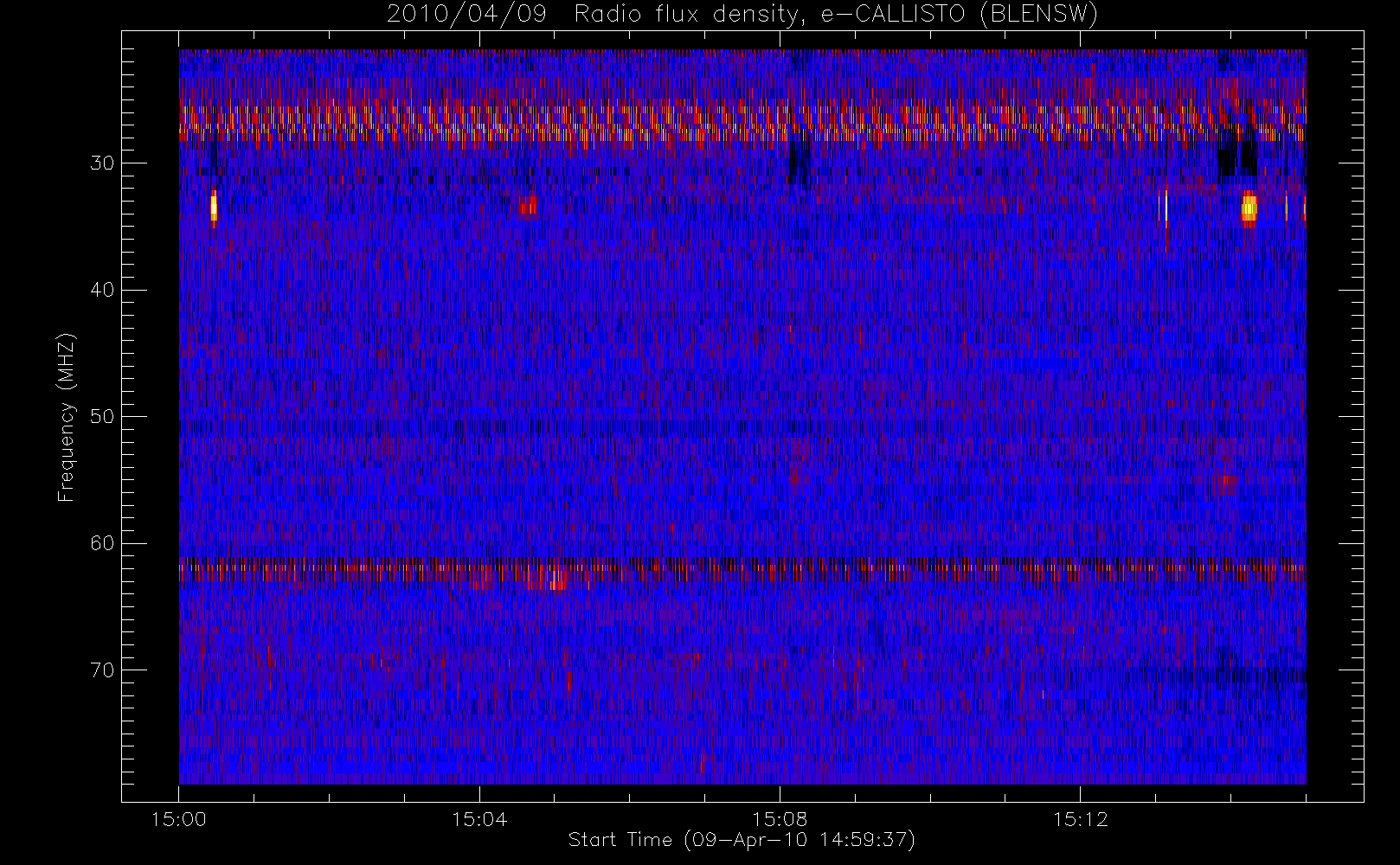This screenshot has height=865, width=1400.
Task: Click the bright yellow burst after 15:12 near 33 MHz
Action: coord(1249,208)
